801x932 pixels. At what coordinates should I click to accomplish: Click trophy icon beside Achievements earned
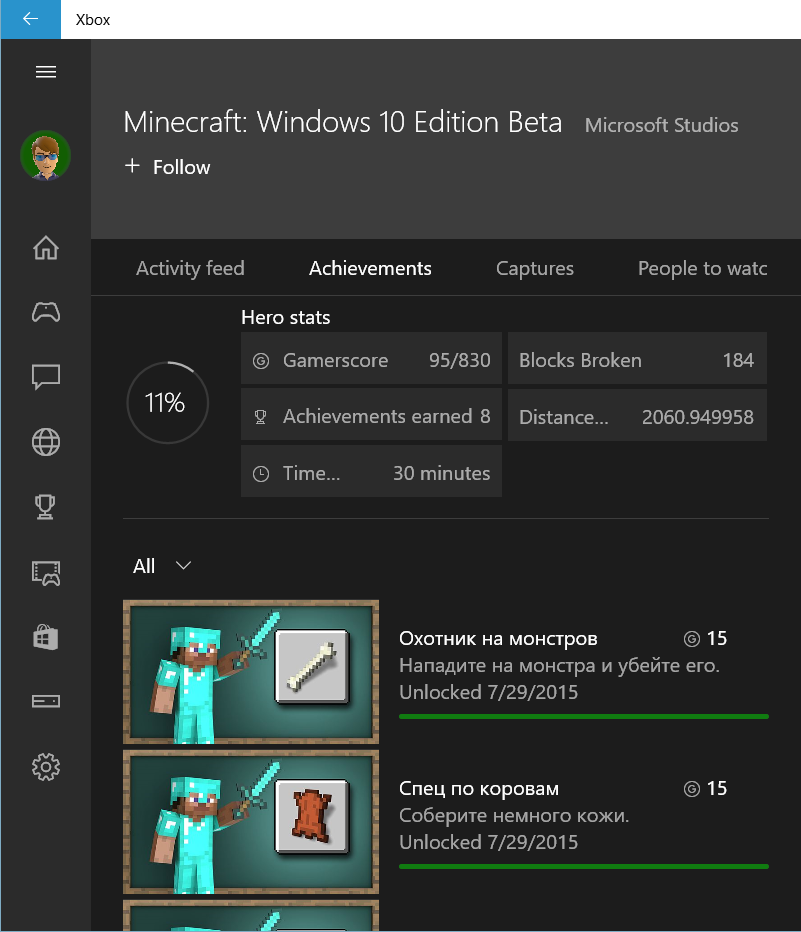[260, 417]
